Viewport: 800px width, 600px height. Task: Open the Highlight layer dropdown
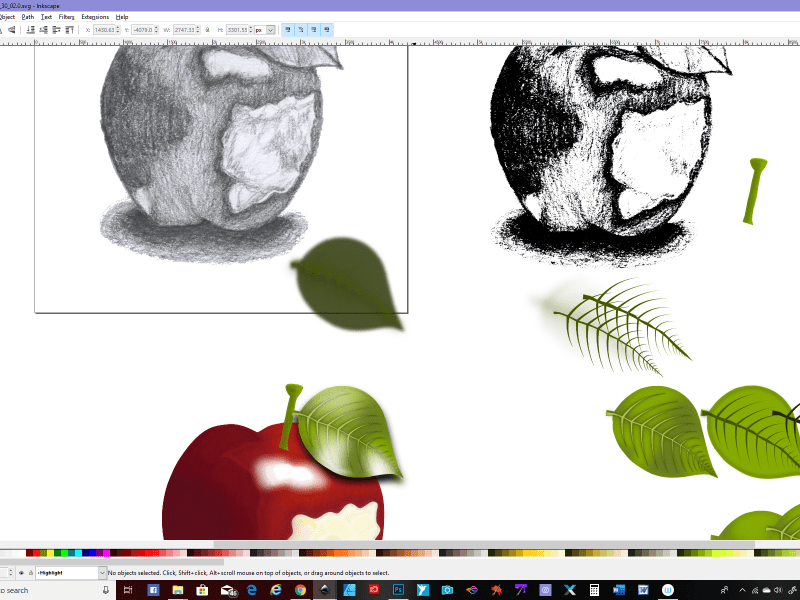(101, 573)
